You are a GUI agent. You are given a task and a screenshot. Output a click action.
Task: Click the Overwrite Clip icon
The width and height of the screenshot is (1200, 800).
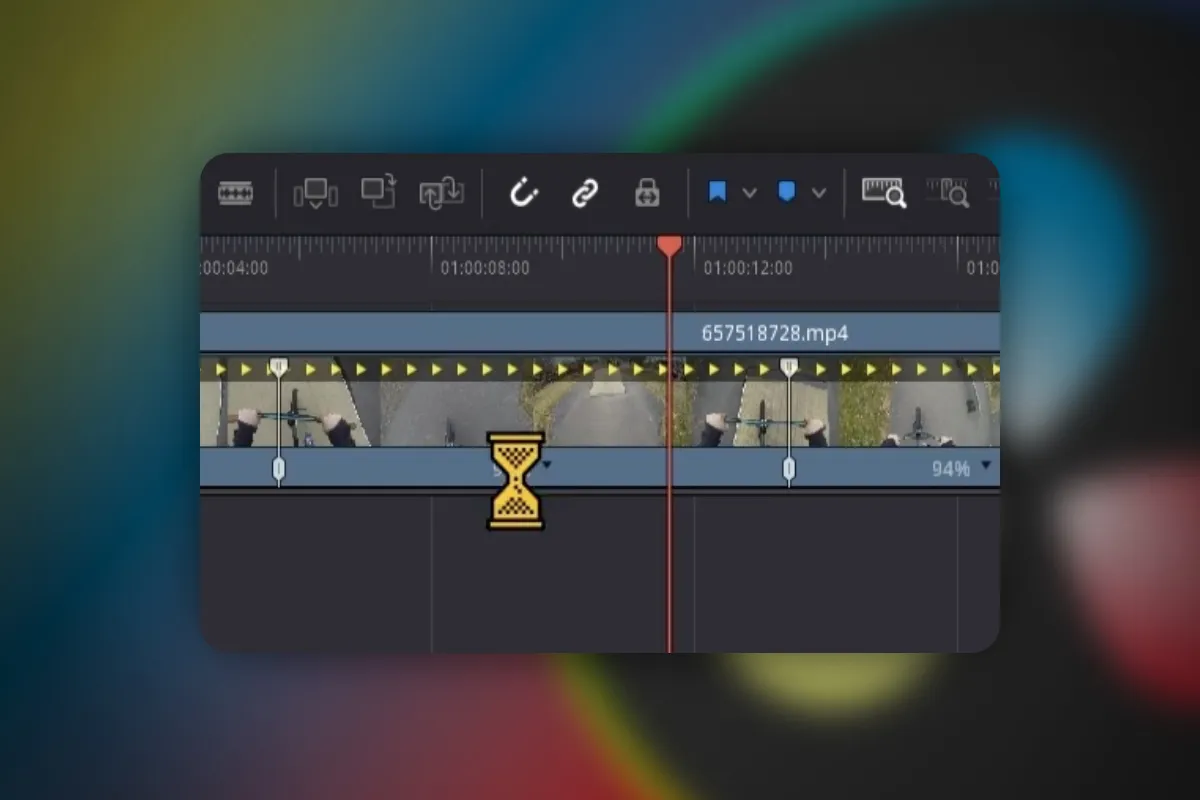click(x=379, y=192)
